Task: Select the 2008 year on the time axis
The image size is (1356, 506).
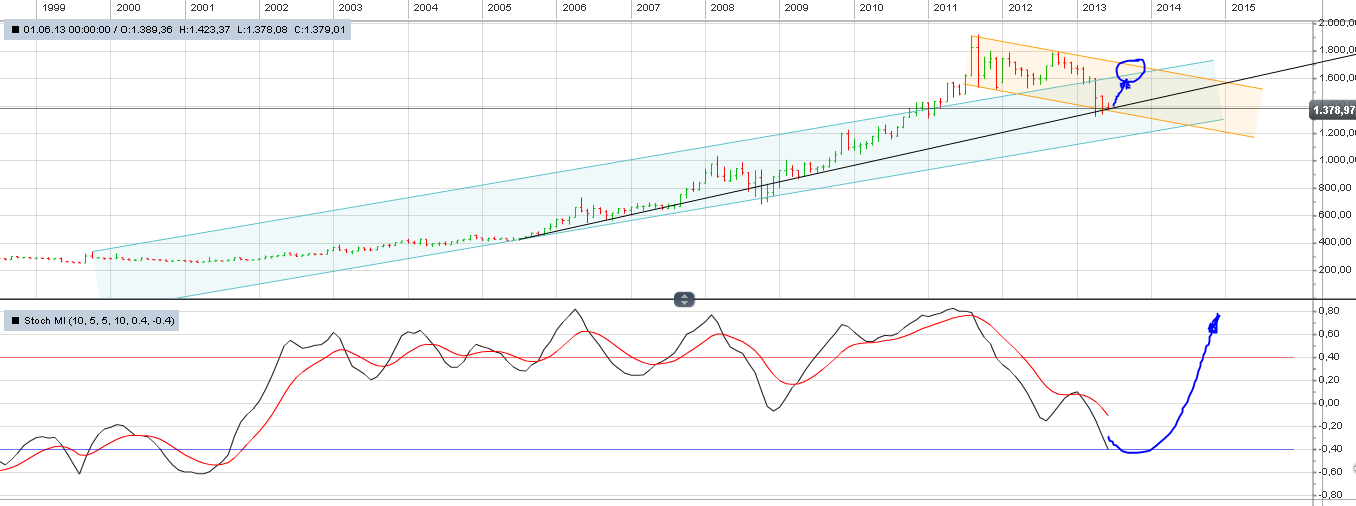Action: click(x=722, y=8)
